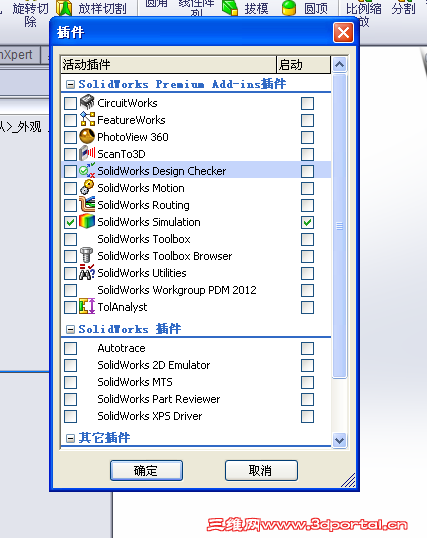Check TolAnalyst startup checkbox
This screenshot has height=538, width=427.
point(307,307)
